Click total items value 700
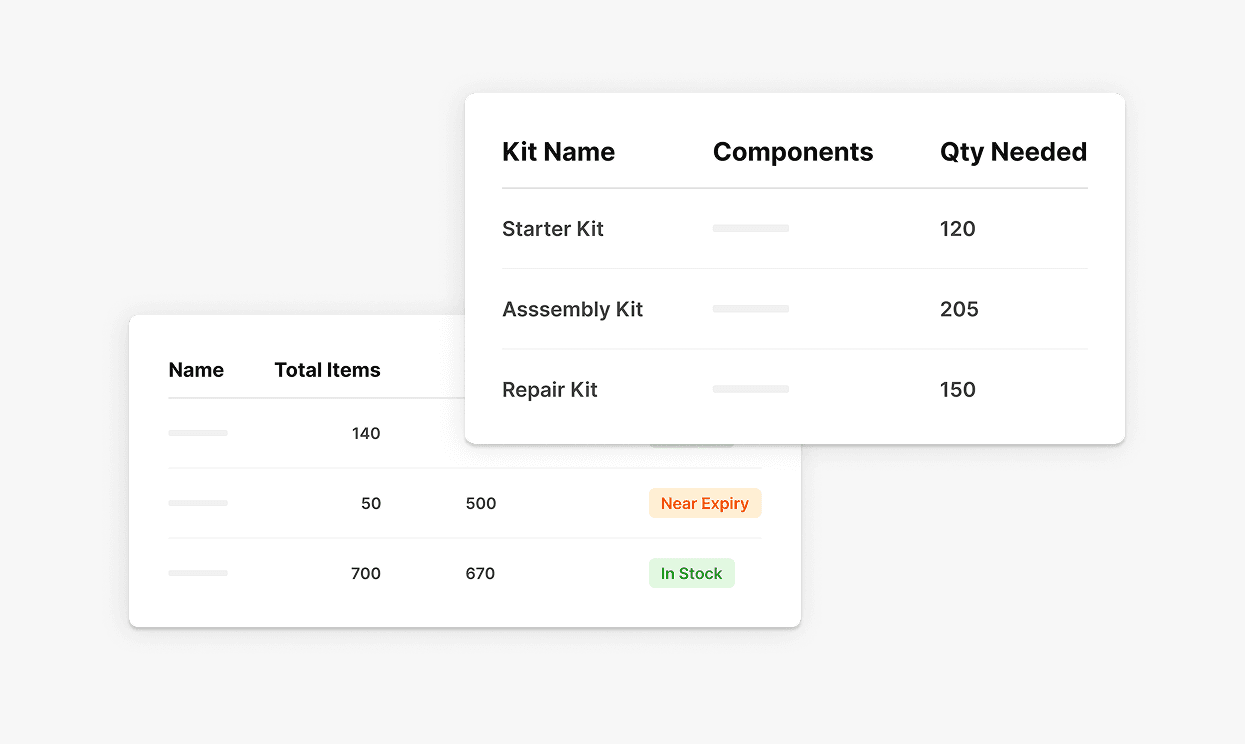 pos(366,573)
